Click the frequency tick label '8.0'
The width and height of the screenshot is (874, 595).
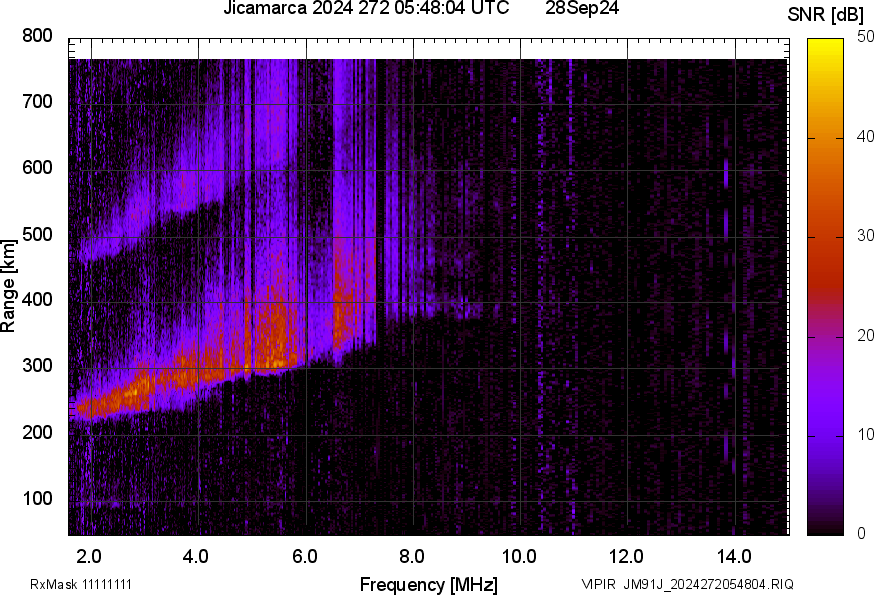click(x=411, y=557)
